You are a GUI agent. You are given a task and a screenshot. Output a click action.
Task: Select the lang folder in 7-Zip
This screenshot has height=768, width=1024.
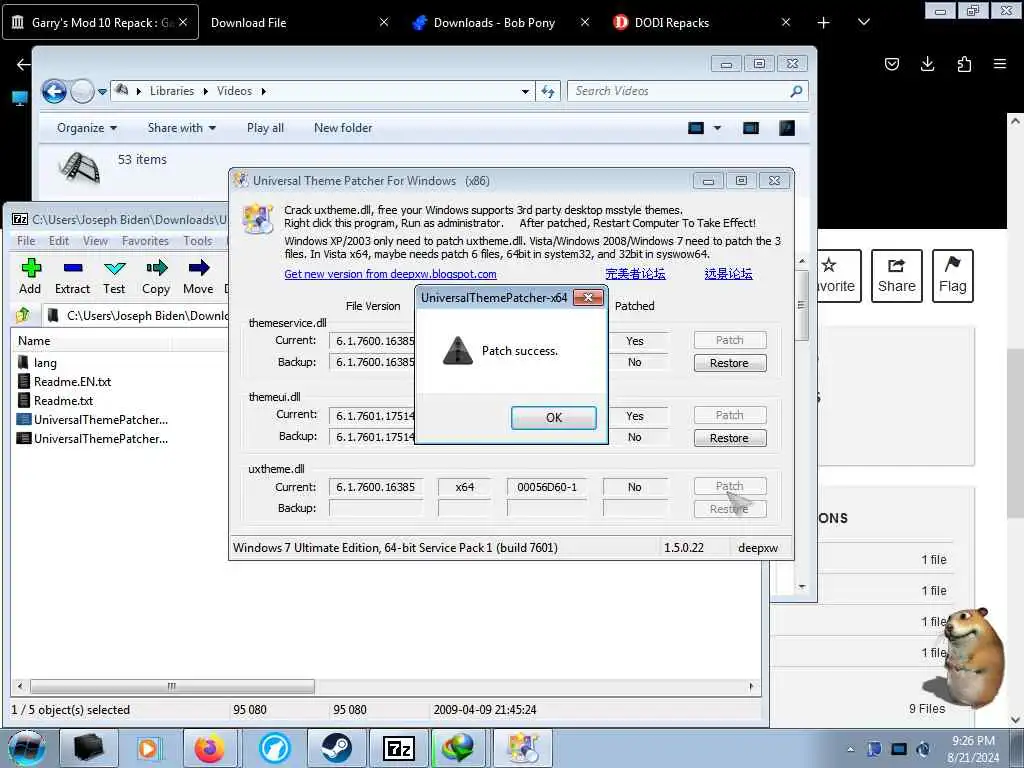point(45,362)
